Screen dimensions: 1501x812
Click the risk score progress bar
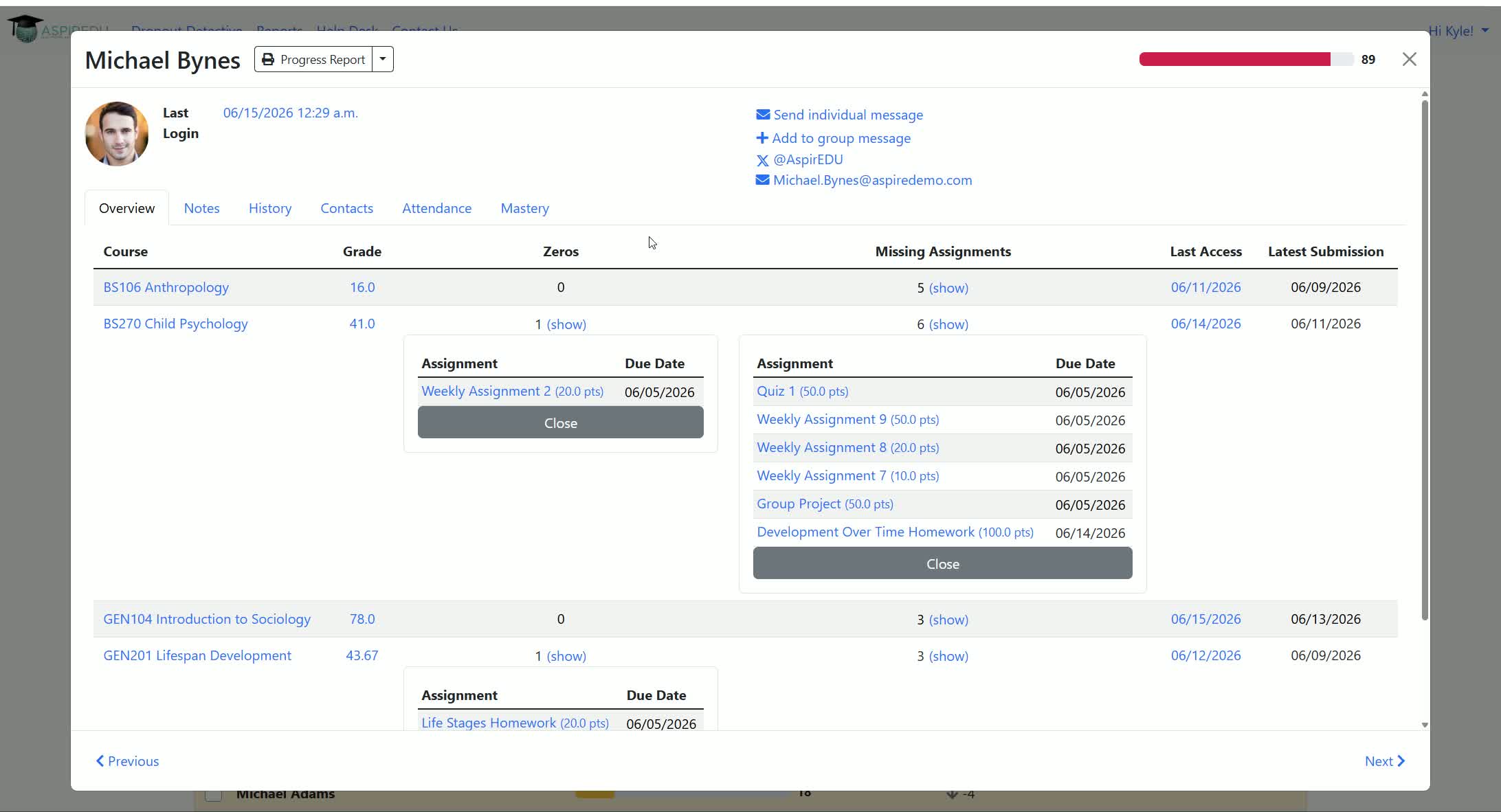coord(1246,60)
